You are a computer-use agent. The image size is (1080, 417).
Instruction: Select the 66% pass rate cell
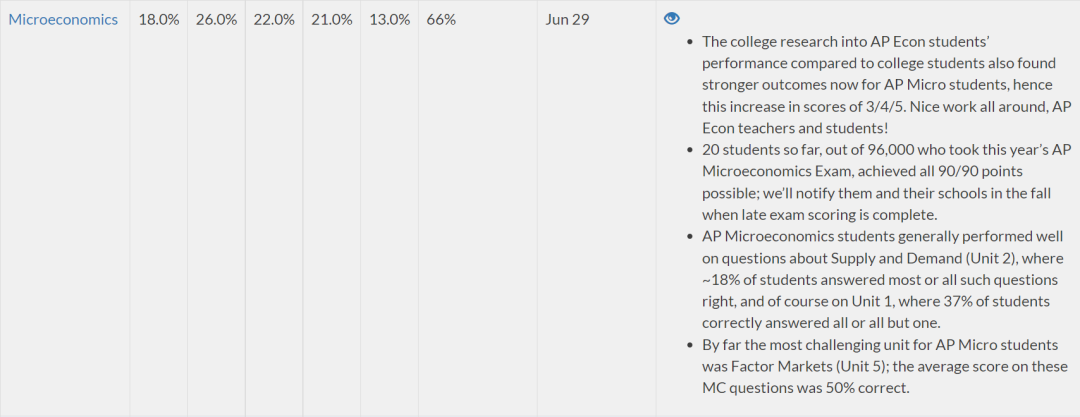pyautogui.click(x=441, y=20)
